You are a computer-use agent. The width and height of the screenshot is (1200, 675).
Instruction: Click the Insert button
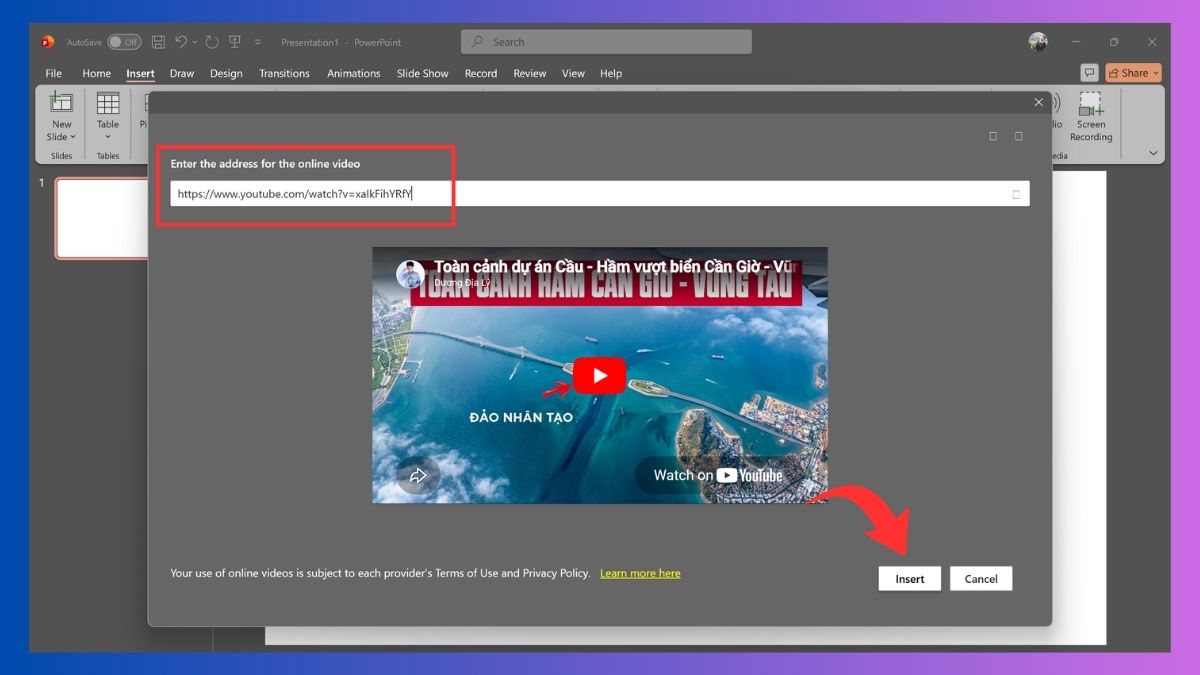coord(910,579)
